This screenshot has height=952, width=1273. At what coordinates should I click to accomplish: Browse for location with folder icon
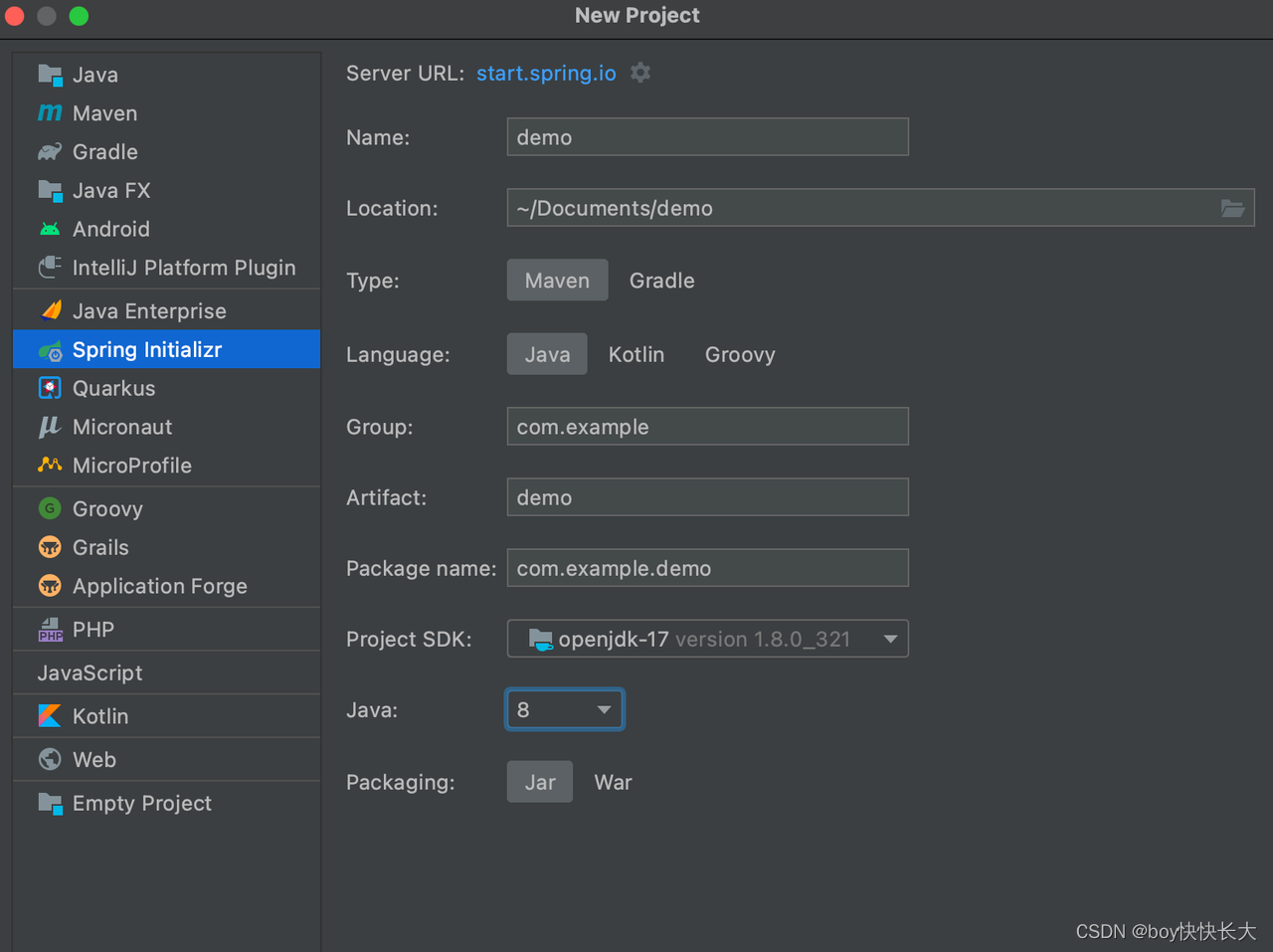1233,208
